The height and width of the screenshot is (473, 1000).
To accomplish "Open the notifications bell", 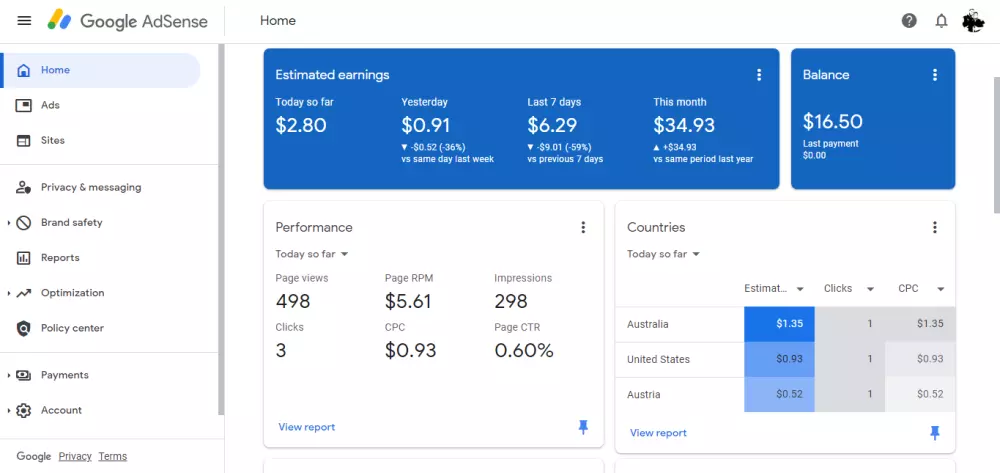I will [x=941, y=21].
